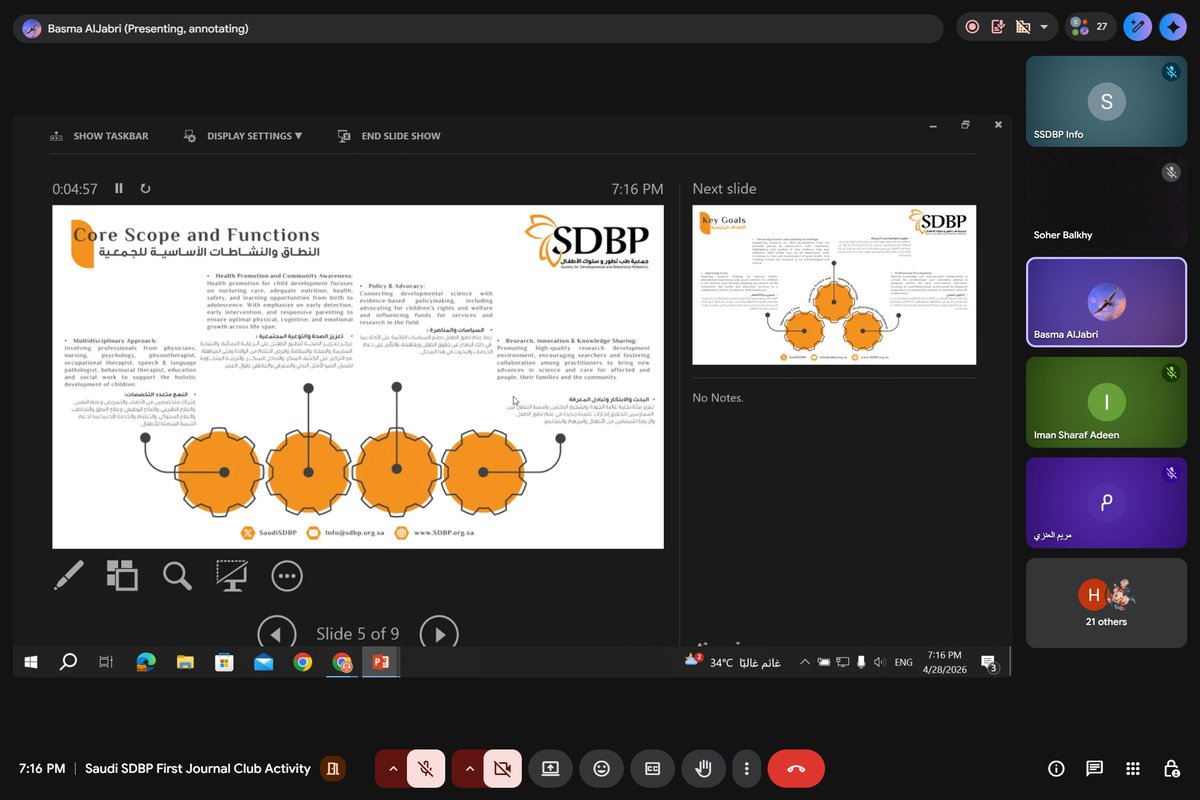The image size is (1200, 800).
Task: Open the 27 participants list
Action: pos(1090,27)
